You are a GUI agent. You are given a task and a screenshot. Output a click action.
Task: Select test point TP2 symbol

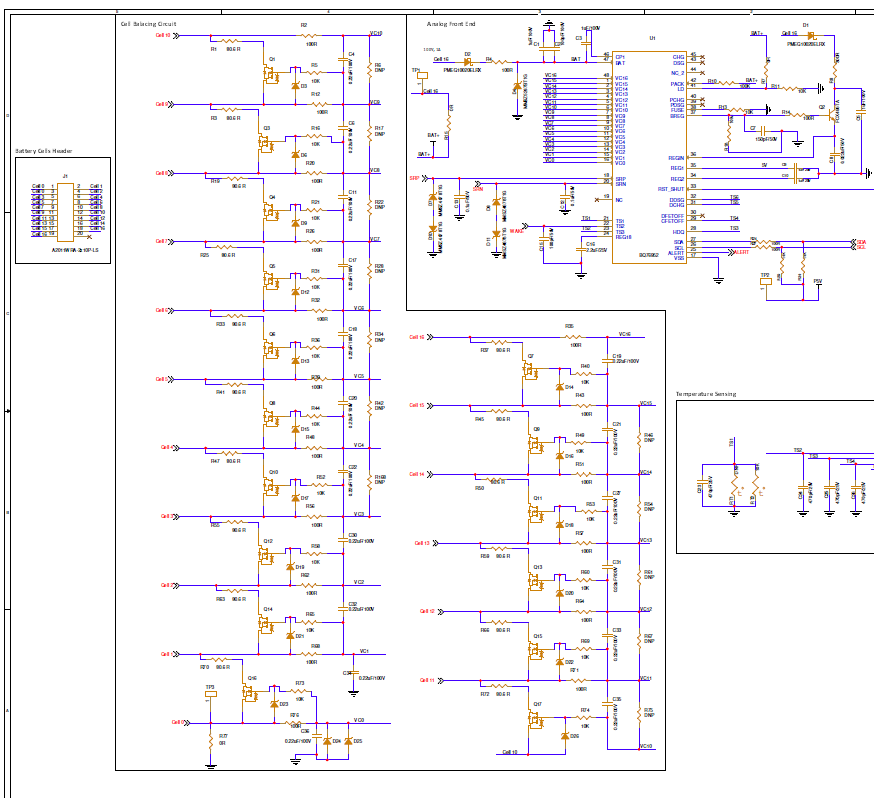(x=766, y=281)
